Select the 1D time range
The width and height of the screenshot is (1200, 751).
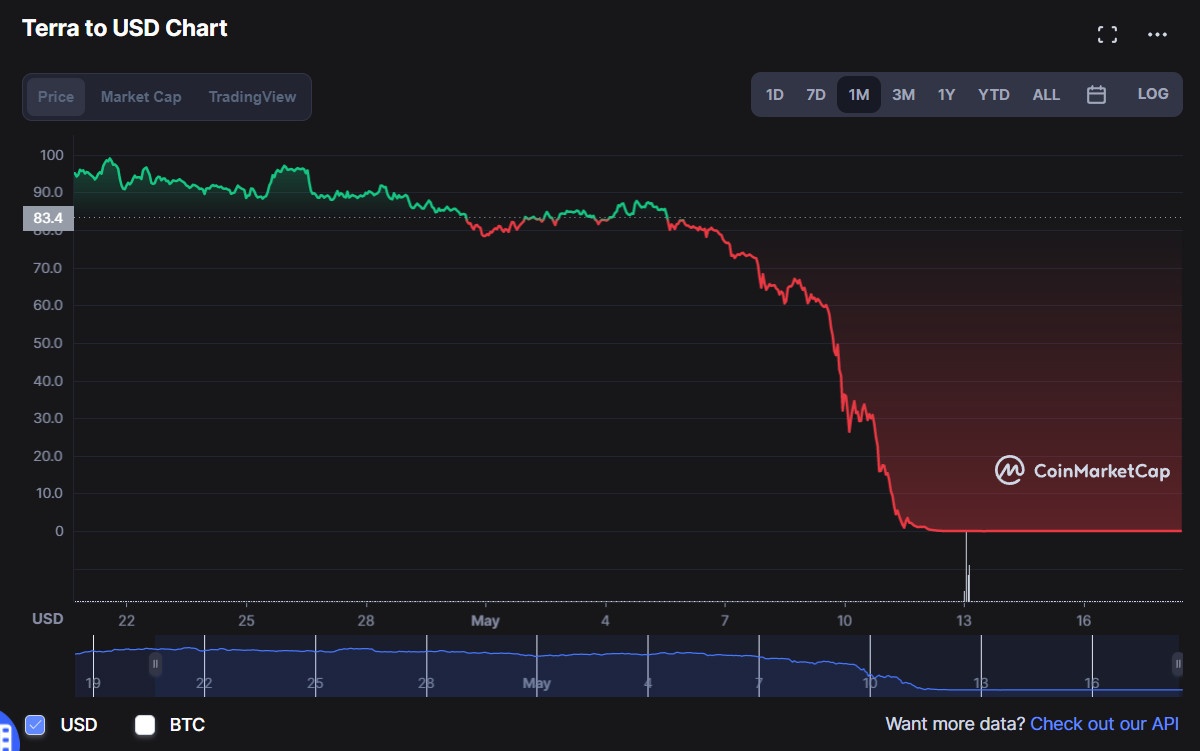pyautogui.click(x=774, y=95)
